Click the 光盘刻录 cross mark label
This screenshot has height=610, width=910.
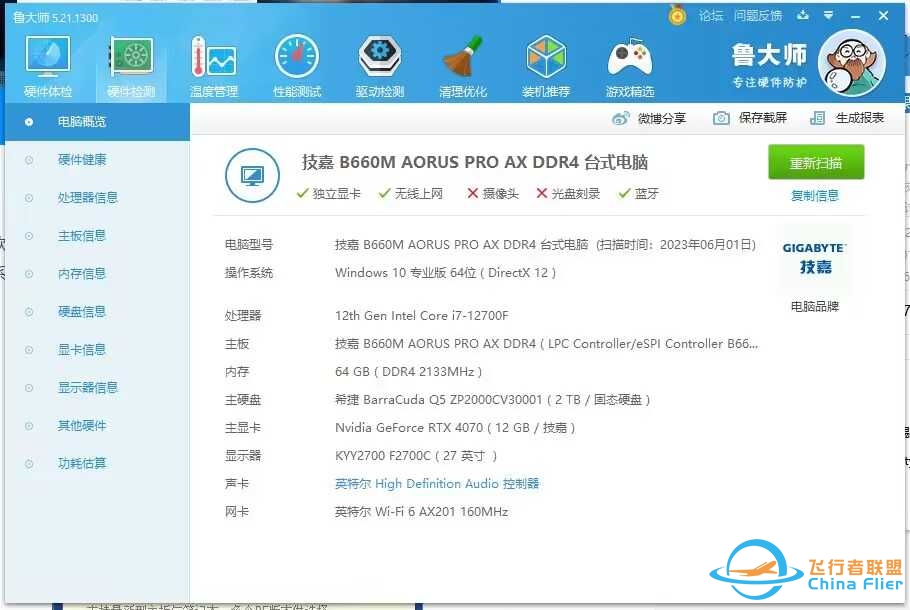568,194
